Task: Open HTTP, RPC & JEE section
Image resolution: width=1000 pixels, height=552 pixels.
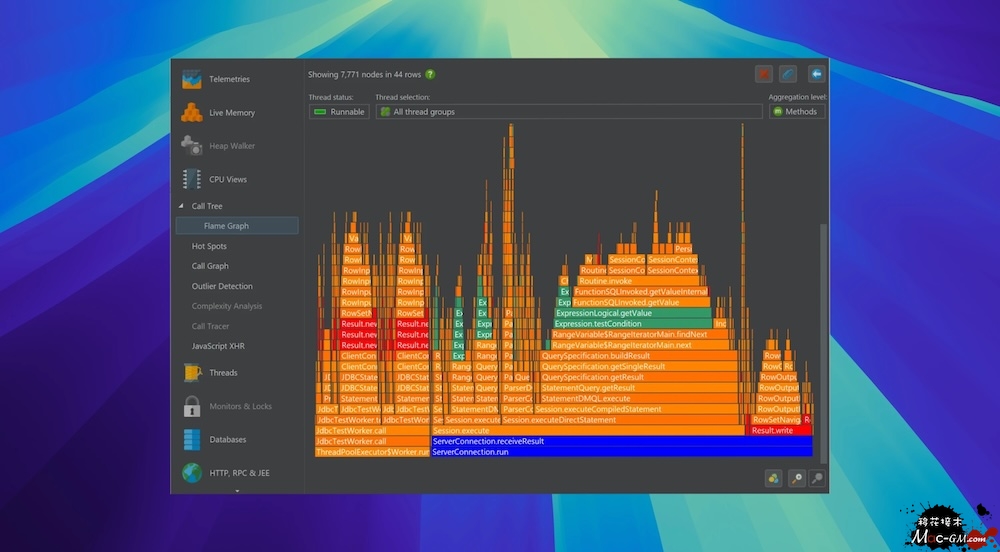Action: coord(239,473)
